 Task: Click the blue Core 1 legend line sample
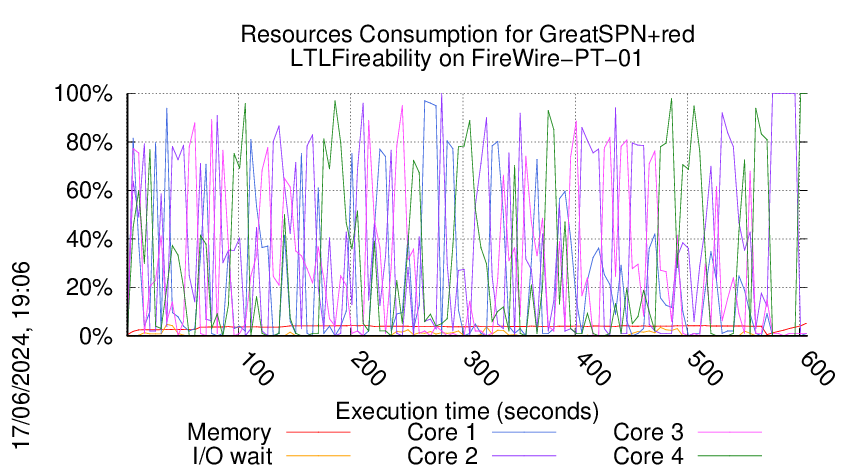coord(524,432)
